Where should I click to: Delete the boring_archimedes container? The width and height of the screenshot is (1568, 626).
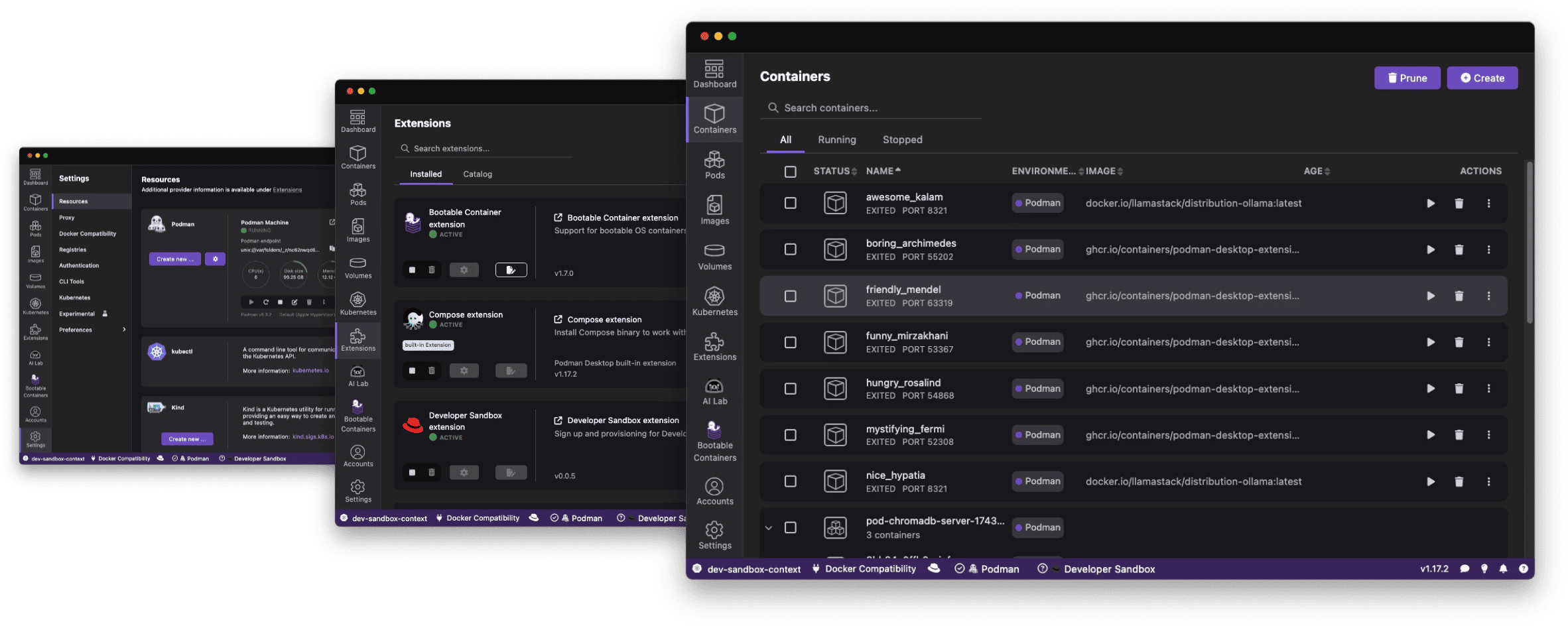[x=1459, y=250]
